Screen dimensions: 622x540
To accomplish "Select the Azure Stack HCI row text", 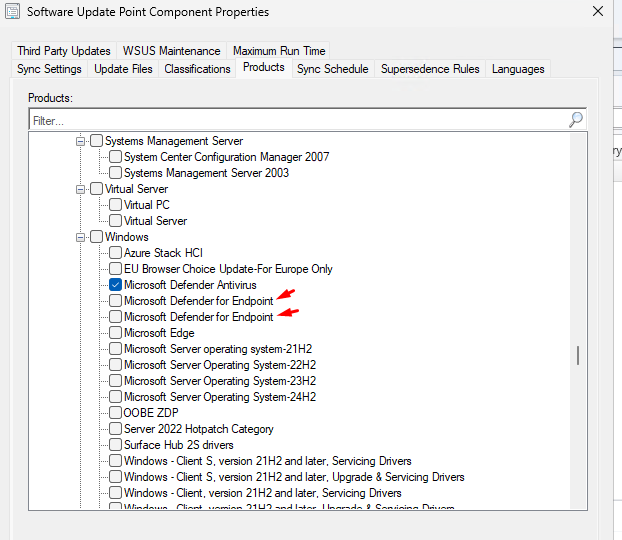I will coord(163,253).
